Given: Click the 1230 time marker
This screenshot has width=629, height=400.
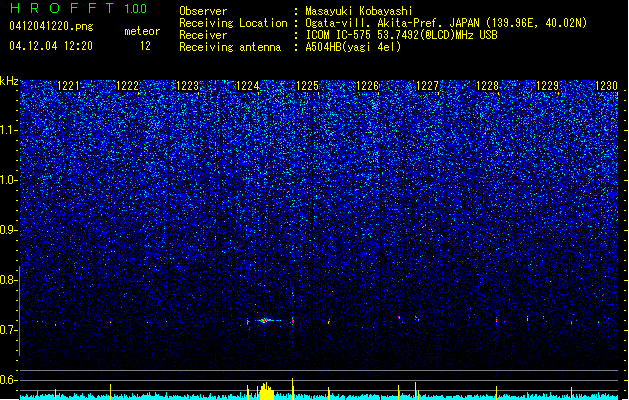Looking at the screenshot, I should pos(606,86).
